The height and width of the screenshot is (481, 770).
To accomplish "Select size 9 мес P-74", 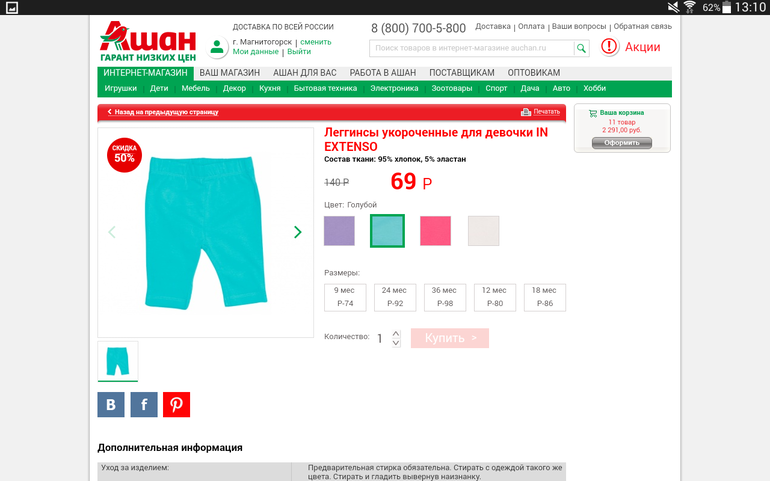I will [345, 297].
